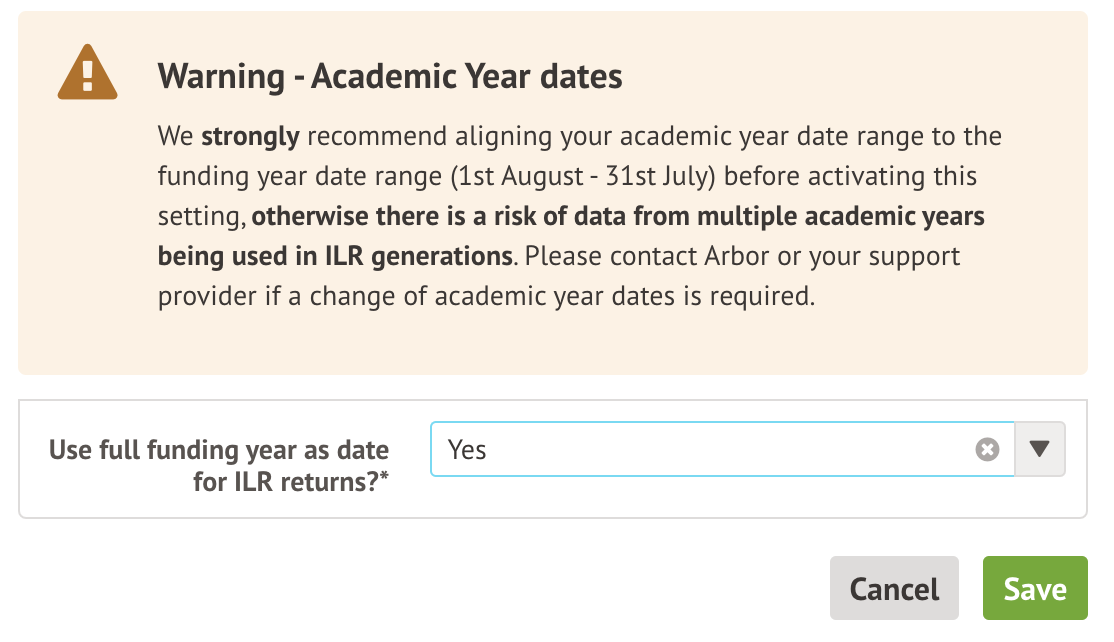Click the last warning line starting with "provider"
The image size is (1114, 642).
click(487, 297)
